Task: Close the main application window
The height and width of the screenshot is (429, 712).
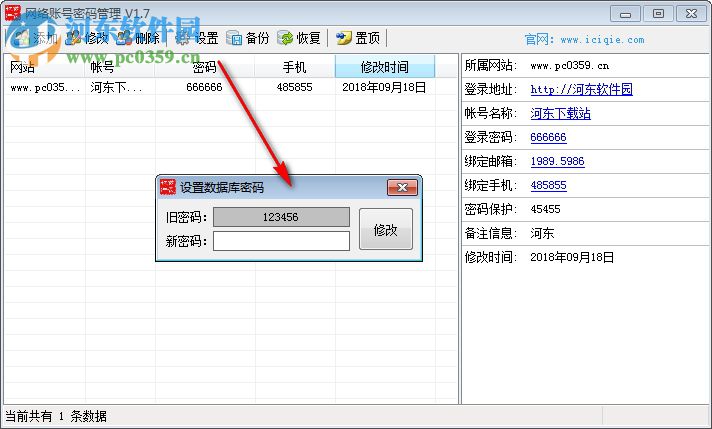Action: coord(691,14)
